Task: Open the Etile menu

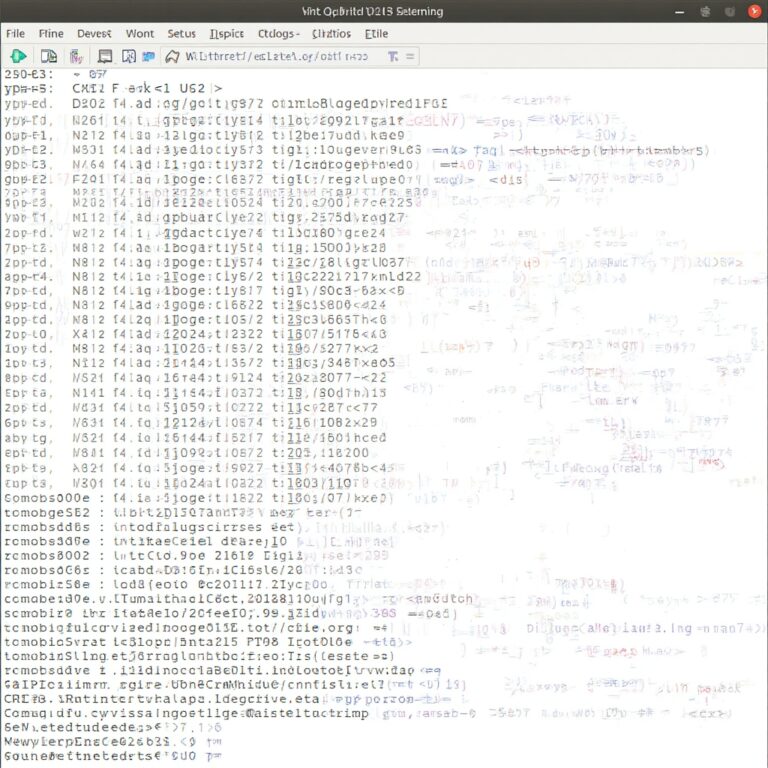Action: point(377,34)
